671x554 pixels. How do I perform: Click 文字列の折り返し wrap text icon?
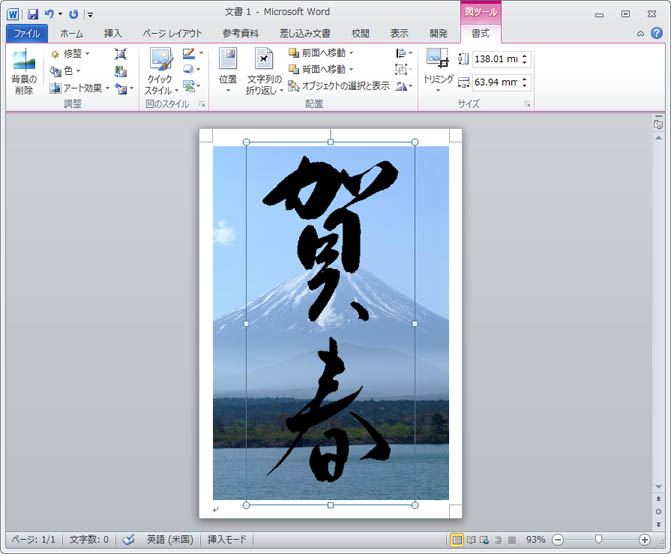[264, 72]
